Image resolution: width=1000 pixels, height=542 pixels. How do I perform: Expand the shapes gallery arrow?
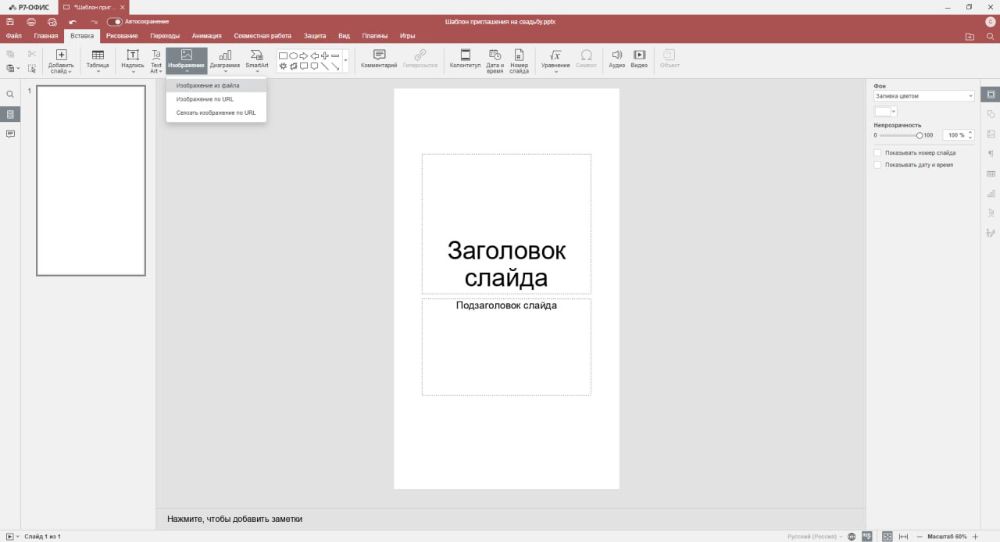pyautogui.click(x=346, y=61)
